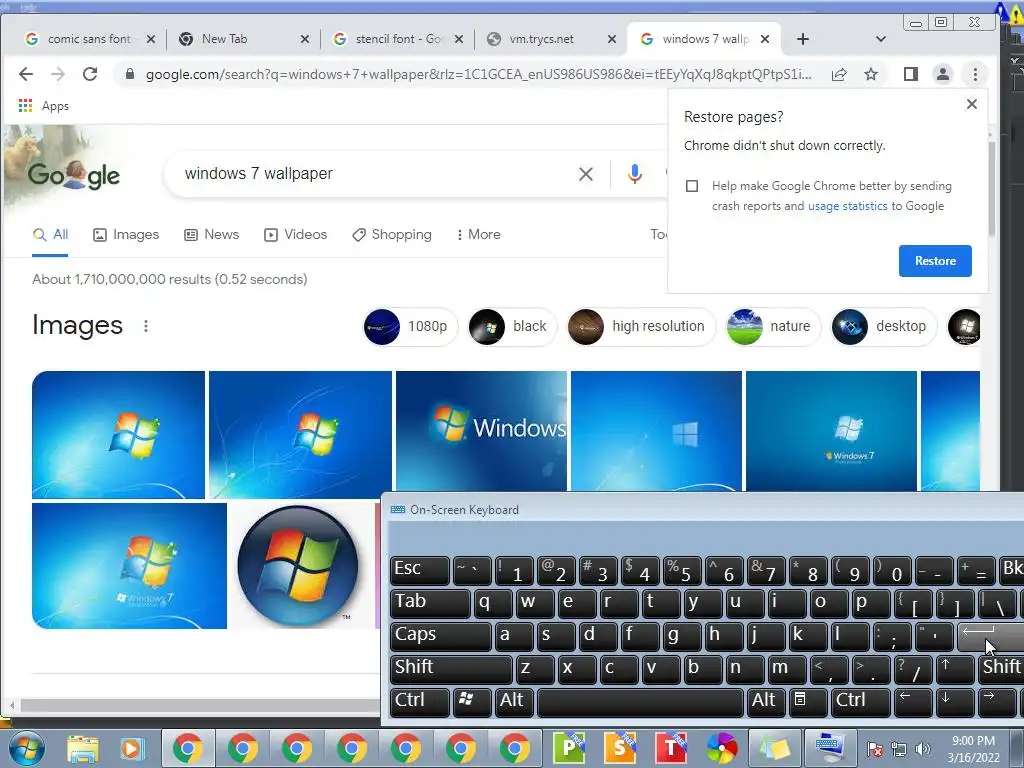Screen dimensions: 1024x768
Task: Open the taskbar clock showing 9:00 PM
Action: click(x=973, y=748)
